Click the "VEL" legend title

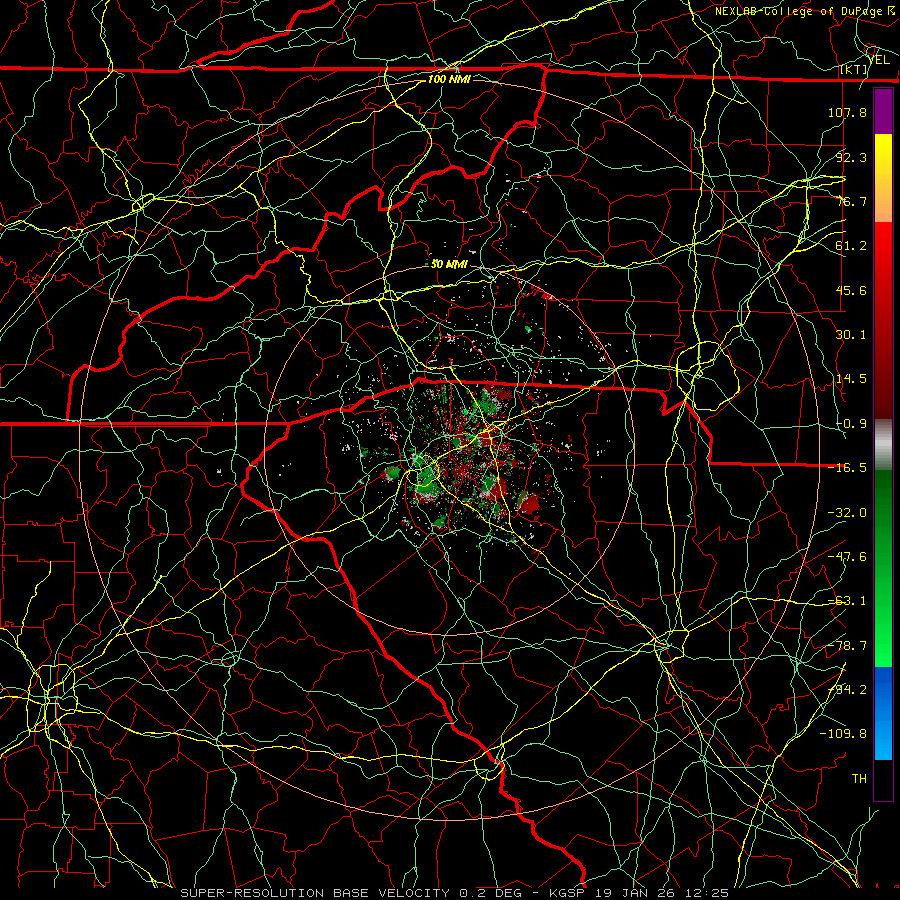[x=879, y=60]
